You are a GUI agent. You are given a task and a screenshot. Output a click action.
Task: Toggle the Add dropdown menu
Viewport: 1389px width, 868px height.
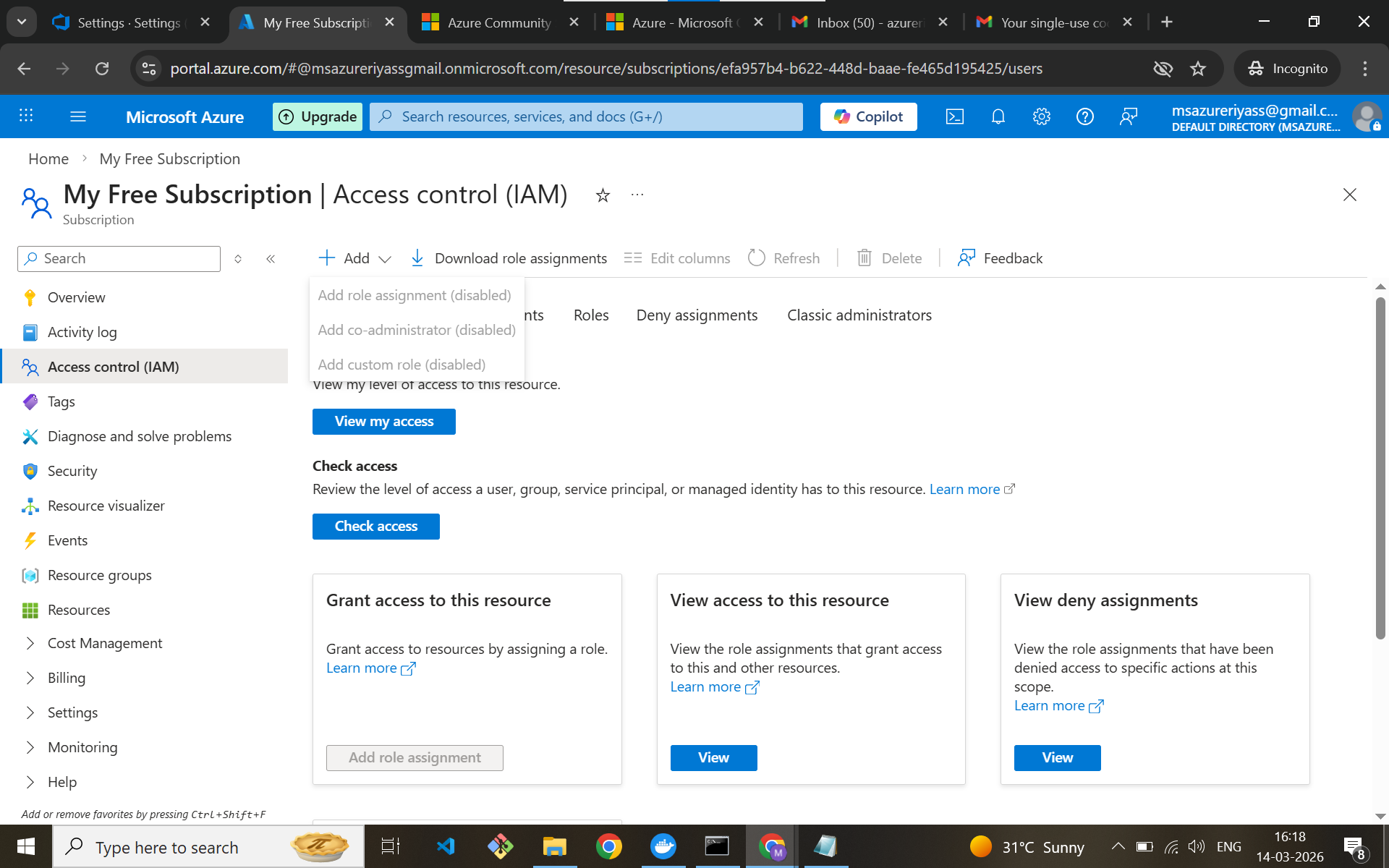click(x=355, y=258)
